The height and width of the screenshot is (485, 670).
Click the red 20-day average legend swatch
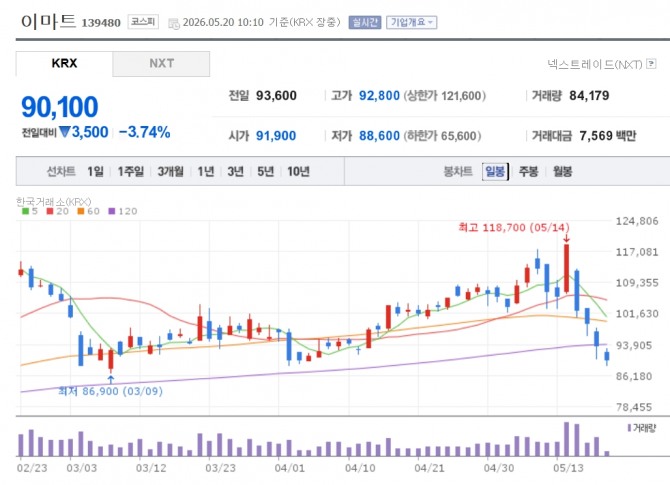[50, 211]
